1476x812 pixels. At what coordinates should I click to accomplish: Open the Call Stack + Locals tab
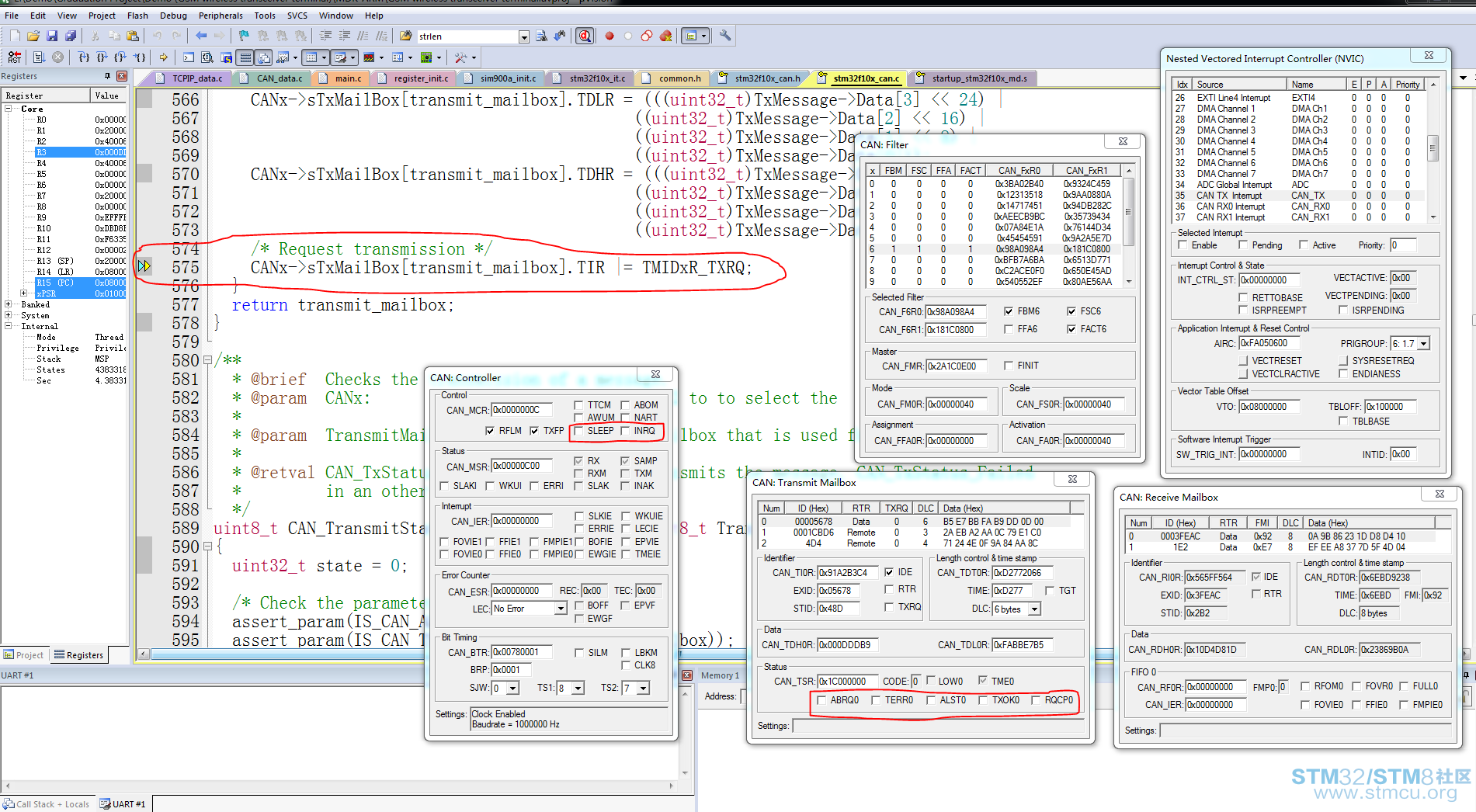(47, 804)
